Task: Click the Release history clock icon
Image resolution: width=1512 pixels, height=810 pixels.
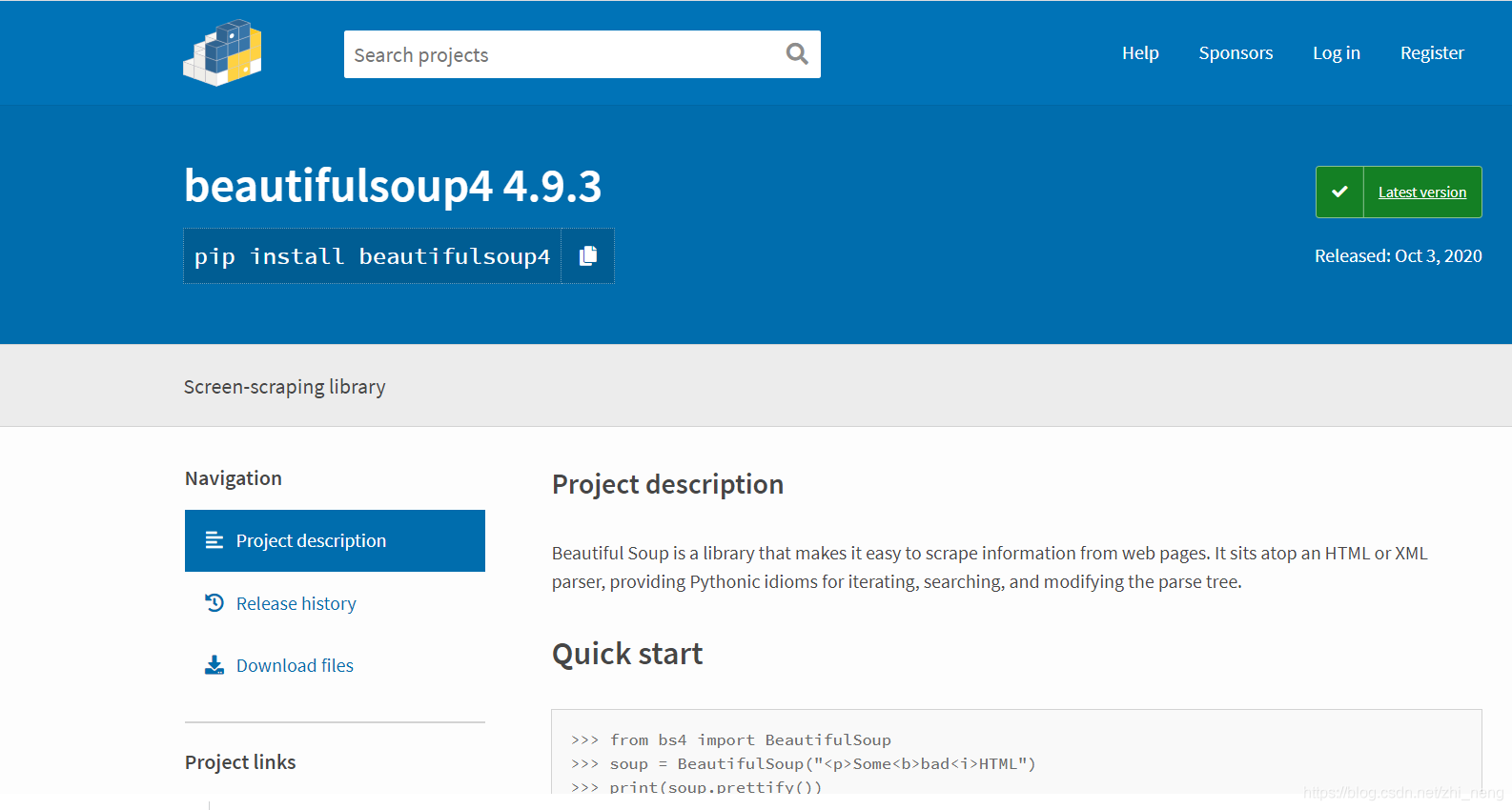Action: [x=215, y=603]
